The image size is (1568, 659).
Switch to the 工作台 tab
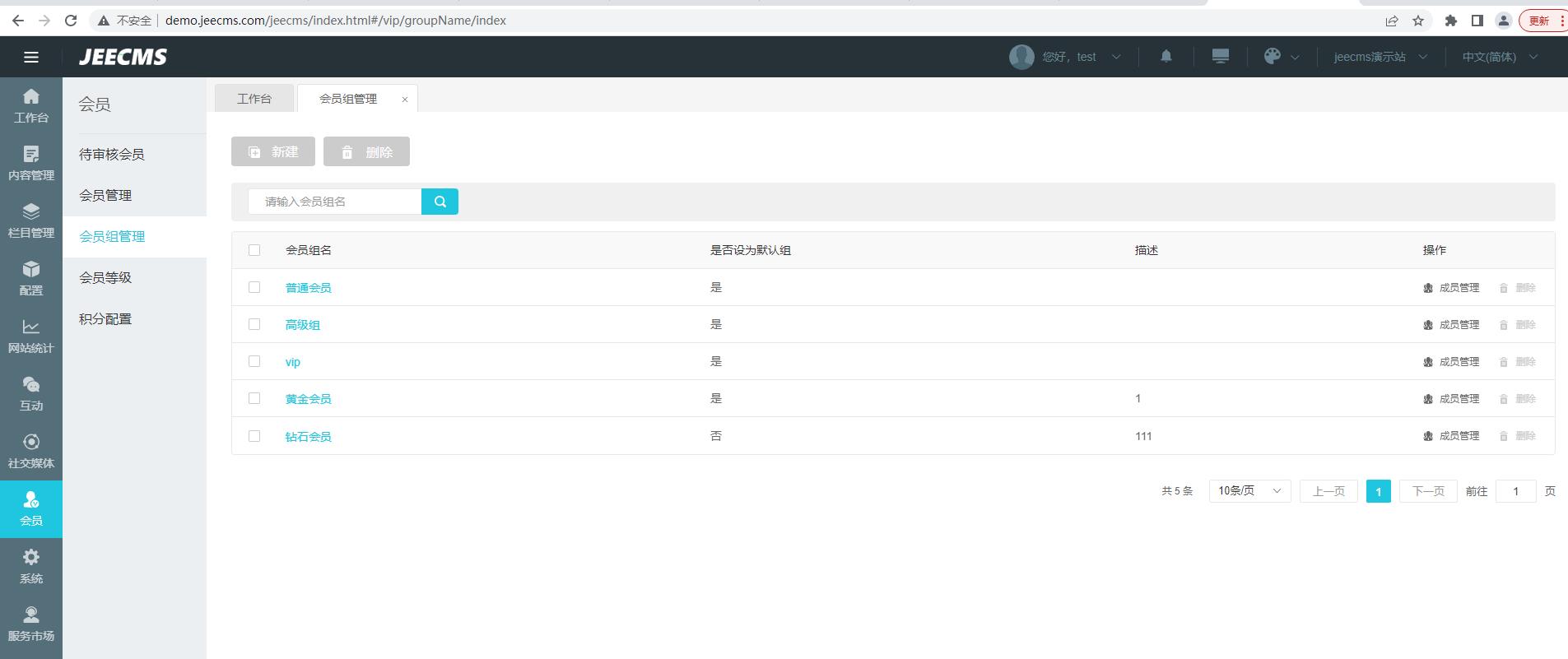pyautogui.click(x=254, y=99)
